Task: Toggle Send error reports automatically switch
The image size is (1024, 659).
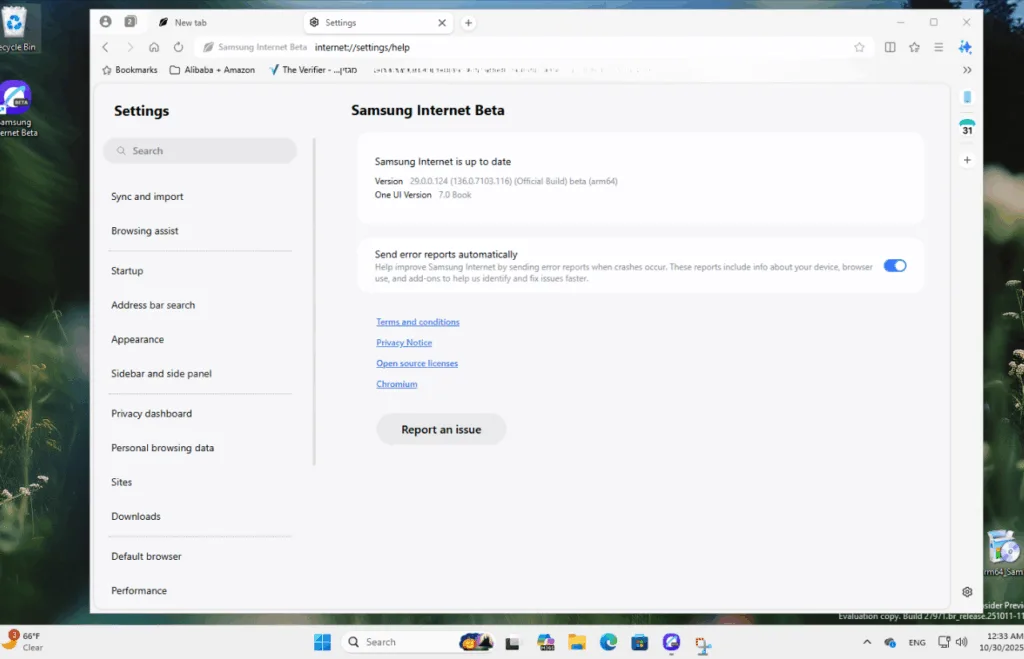Action: tap(895, 266)
